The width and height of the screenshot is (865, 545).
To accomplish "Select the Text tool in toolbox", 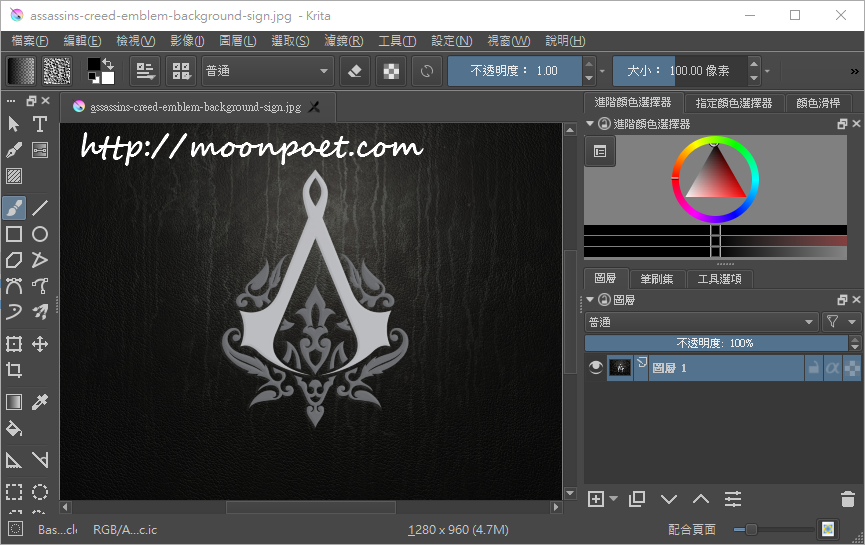I will point(40,124).
